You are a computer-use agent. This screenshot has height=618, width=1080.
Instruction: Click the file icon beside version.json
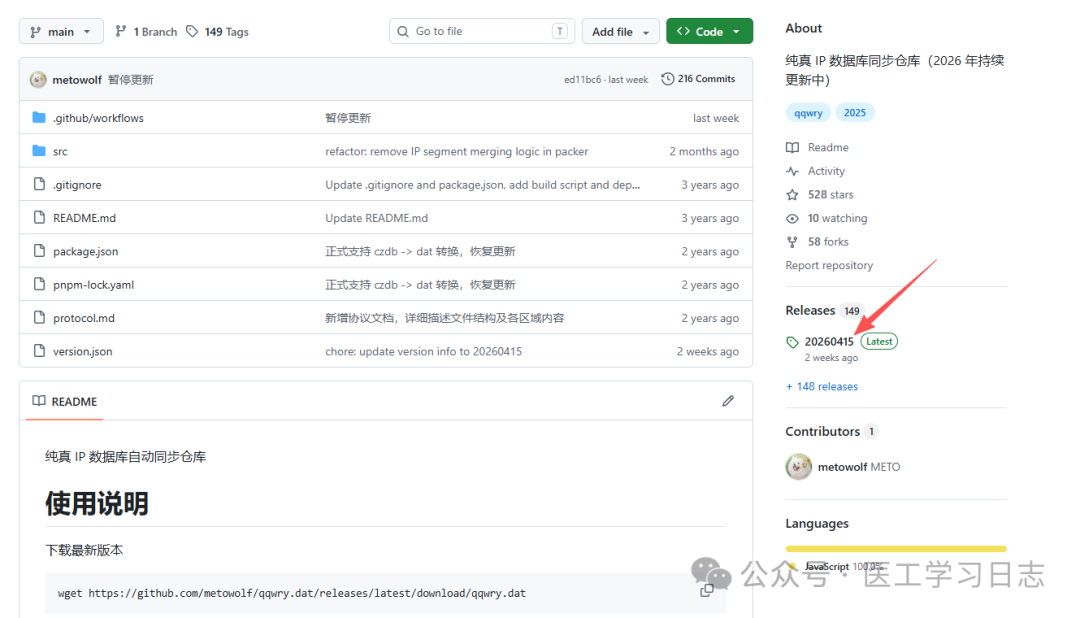(x=39, y=351)
